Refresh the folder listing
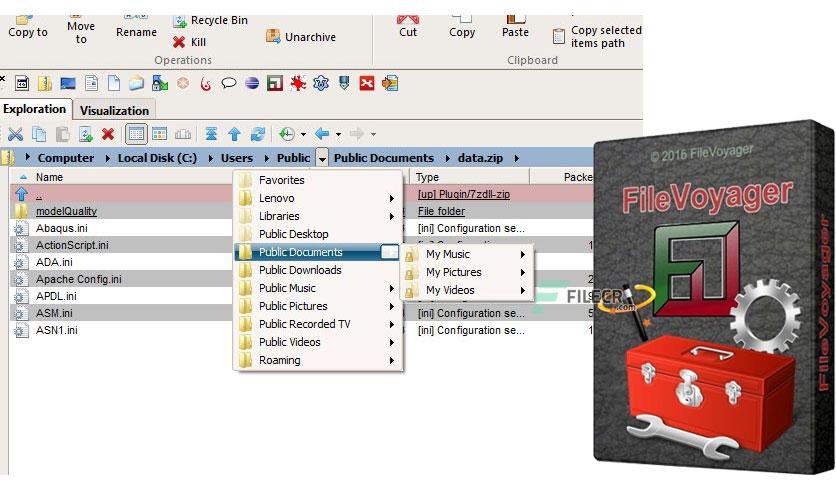This screenshot has width=836, height=484. 258,134
